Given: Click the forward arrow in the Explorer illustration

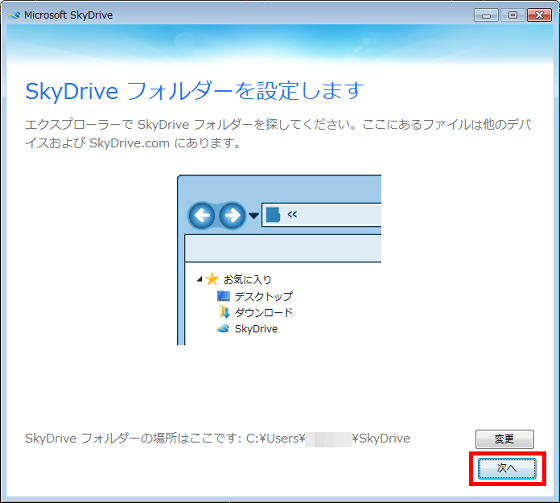Looking at the screenshot, I should coord(232,215).
